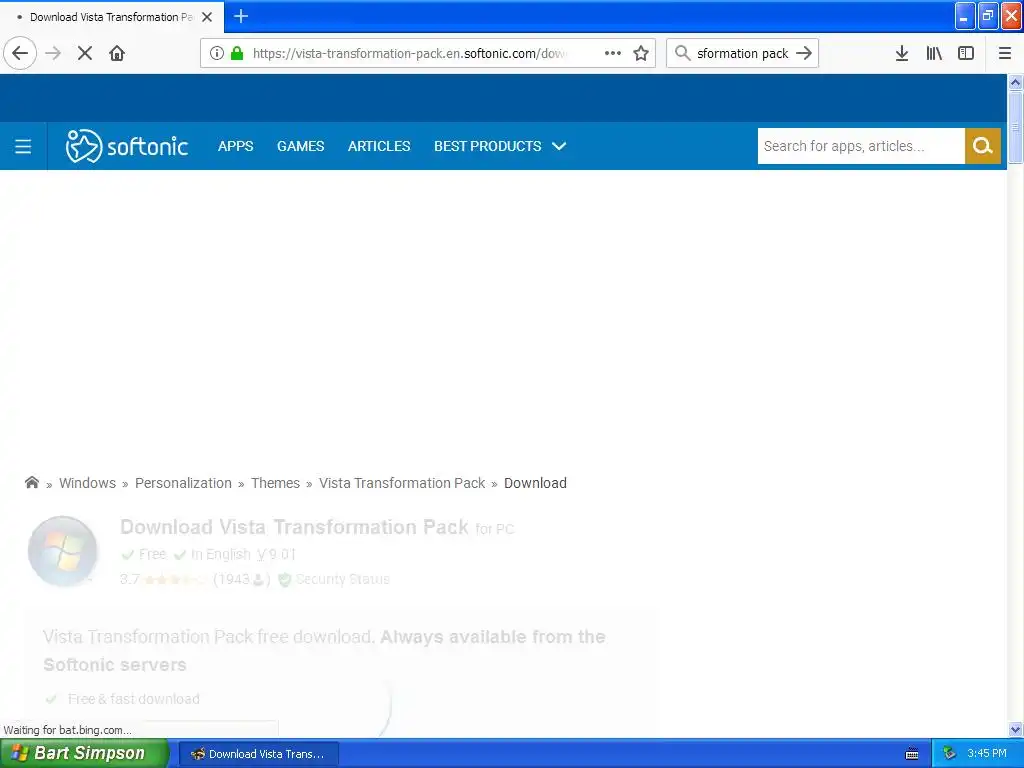
Task: Stop loading the page with the X button
Action: click(85, 53)
